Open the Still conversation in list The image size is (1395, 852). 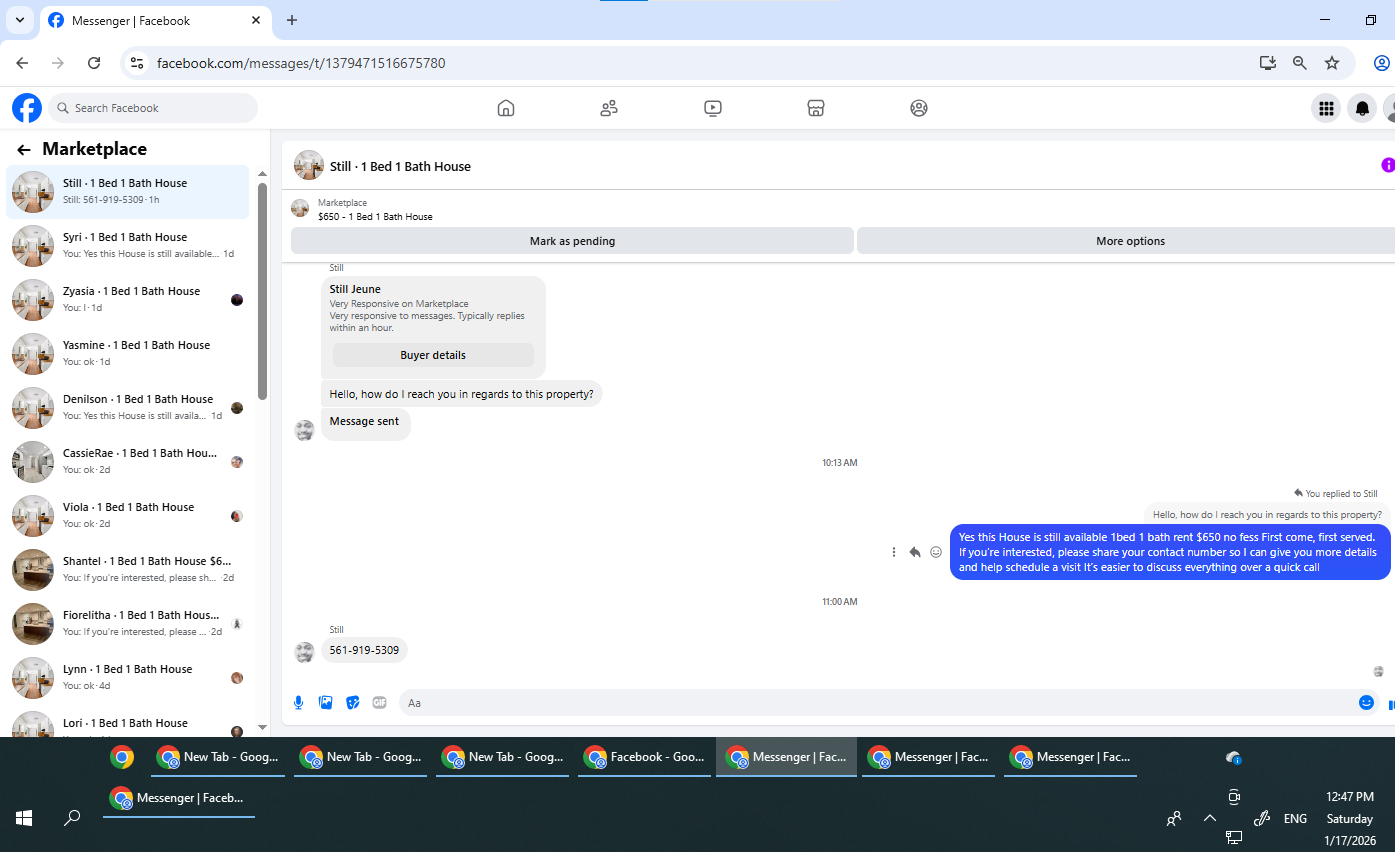(128, 191)
